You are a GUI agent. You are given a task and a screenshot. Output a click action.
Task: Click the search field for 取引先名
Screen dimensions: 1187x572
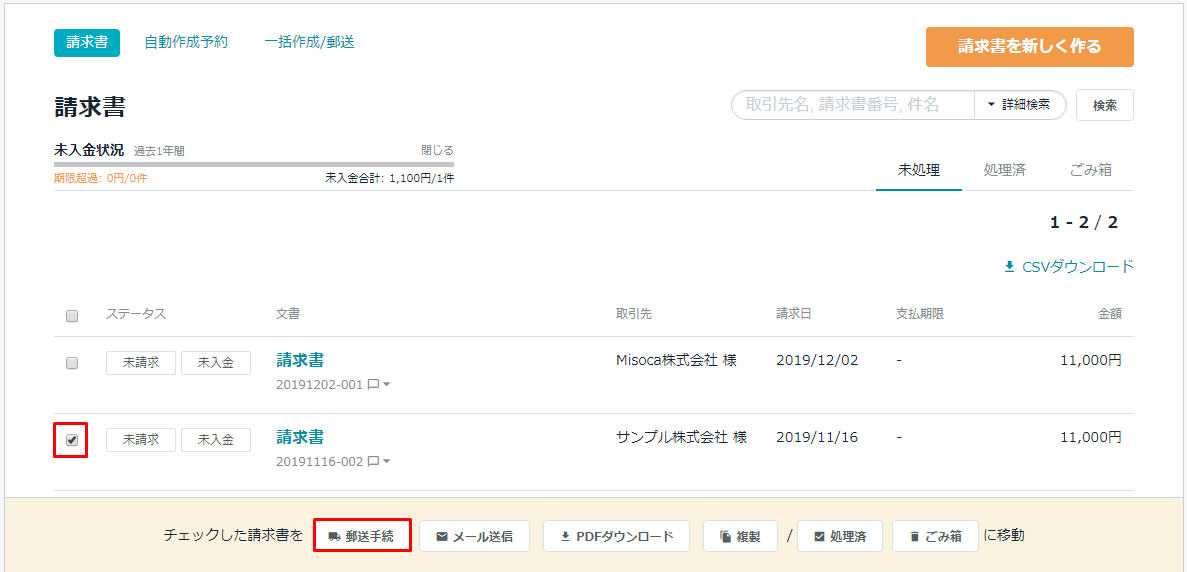click(852, 105)
